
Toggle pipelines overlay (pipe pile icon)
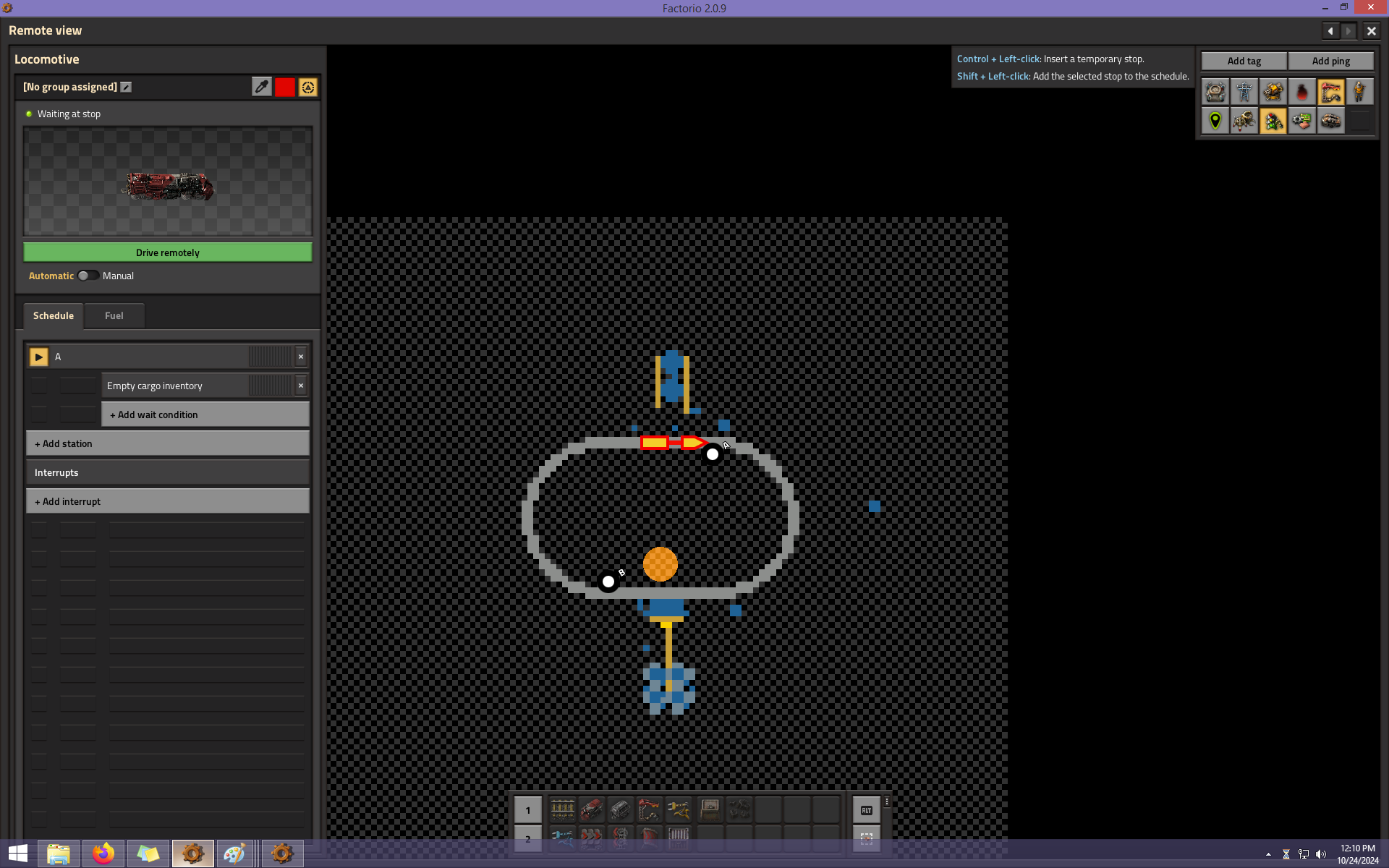pyautogui.click(x=1331, y=121)
